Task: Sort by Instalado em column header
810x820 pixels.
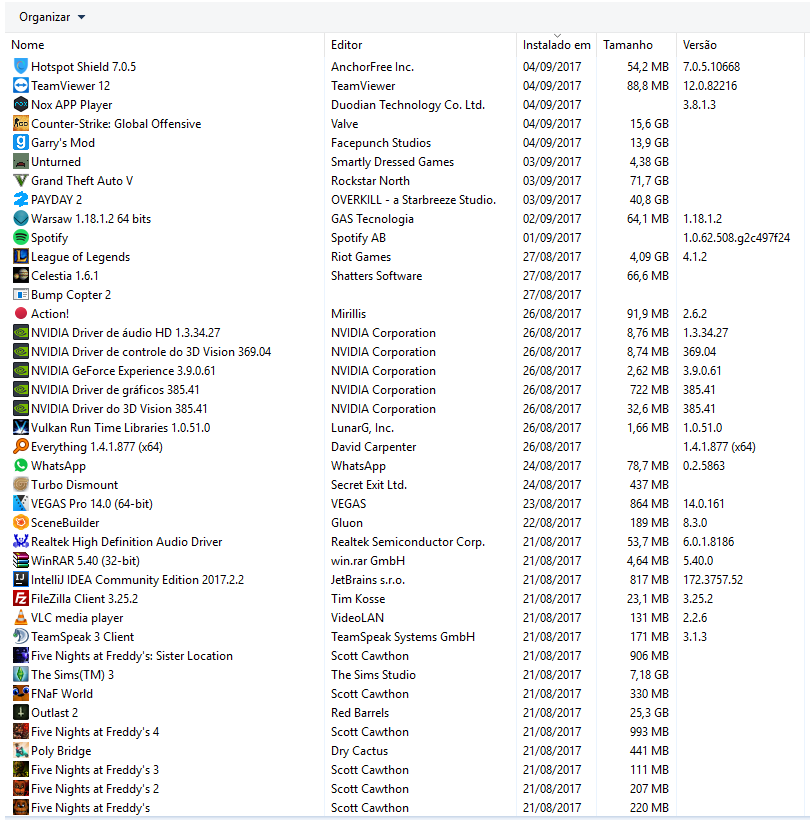Action: point(556,45)
